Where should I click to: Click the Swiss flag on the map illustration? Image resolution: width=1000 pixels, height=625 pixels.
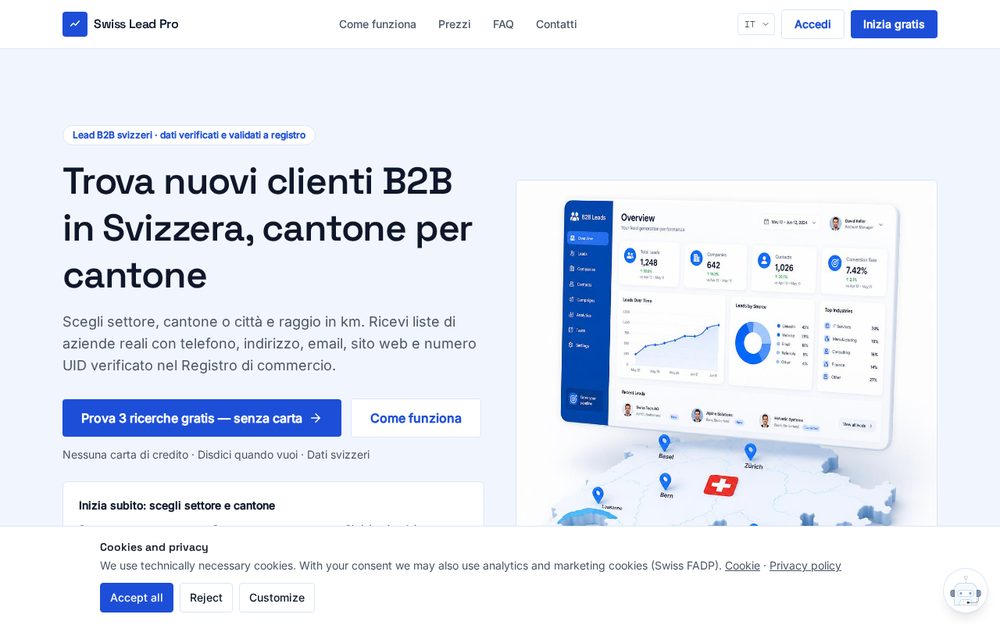(x=721, y=485)
